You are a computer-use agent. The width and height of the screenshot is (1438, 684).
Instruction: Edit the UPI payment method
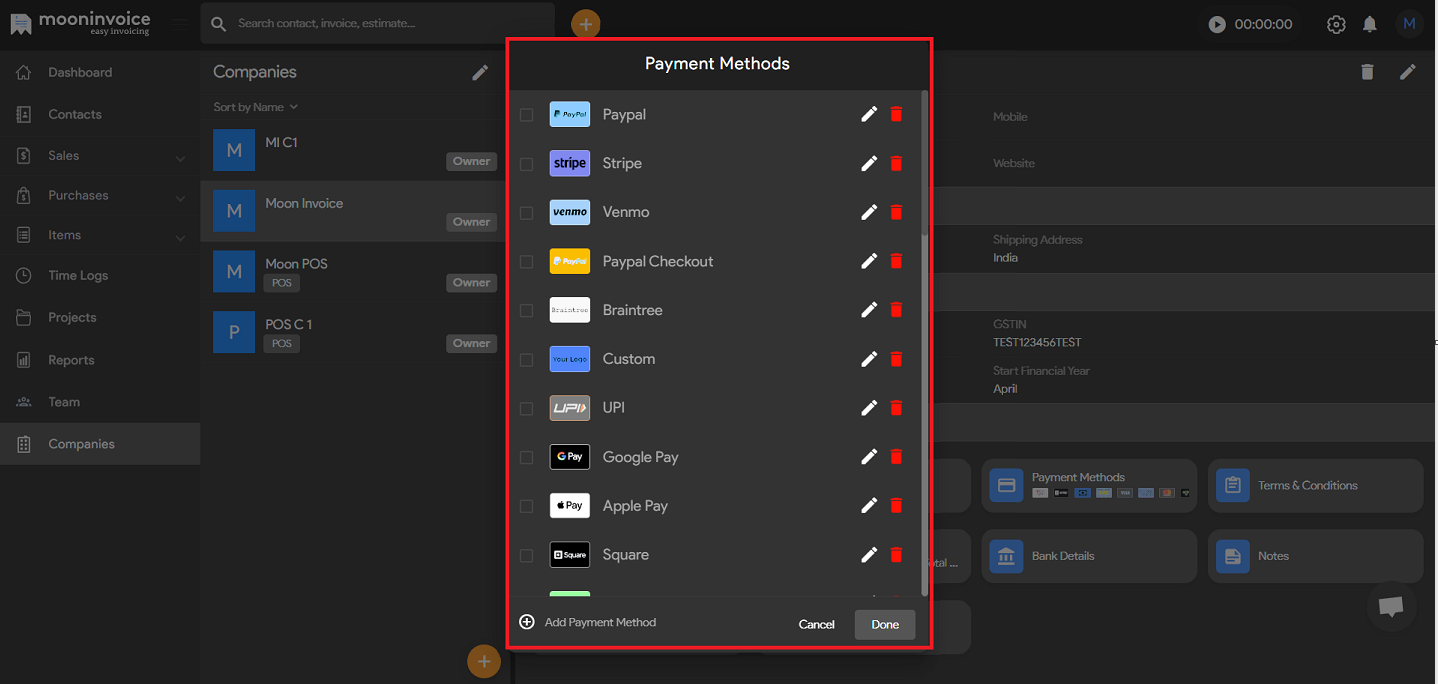869,408
